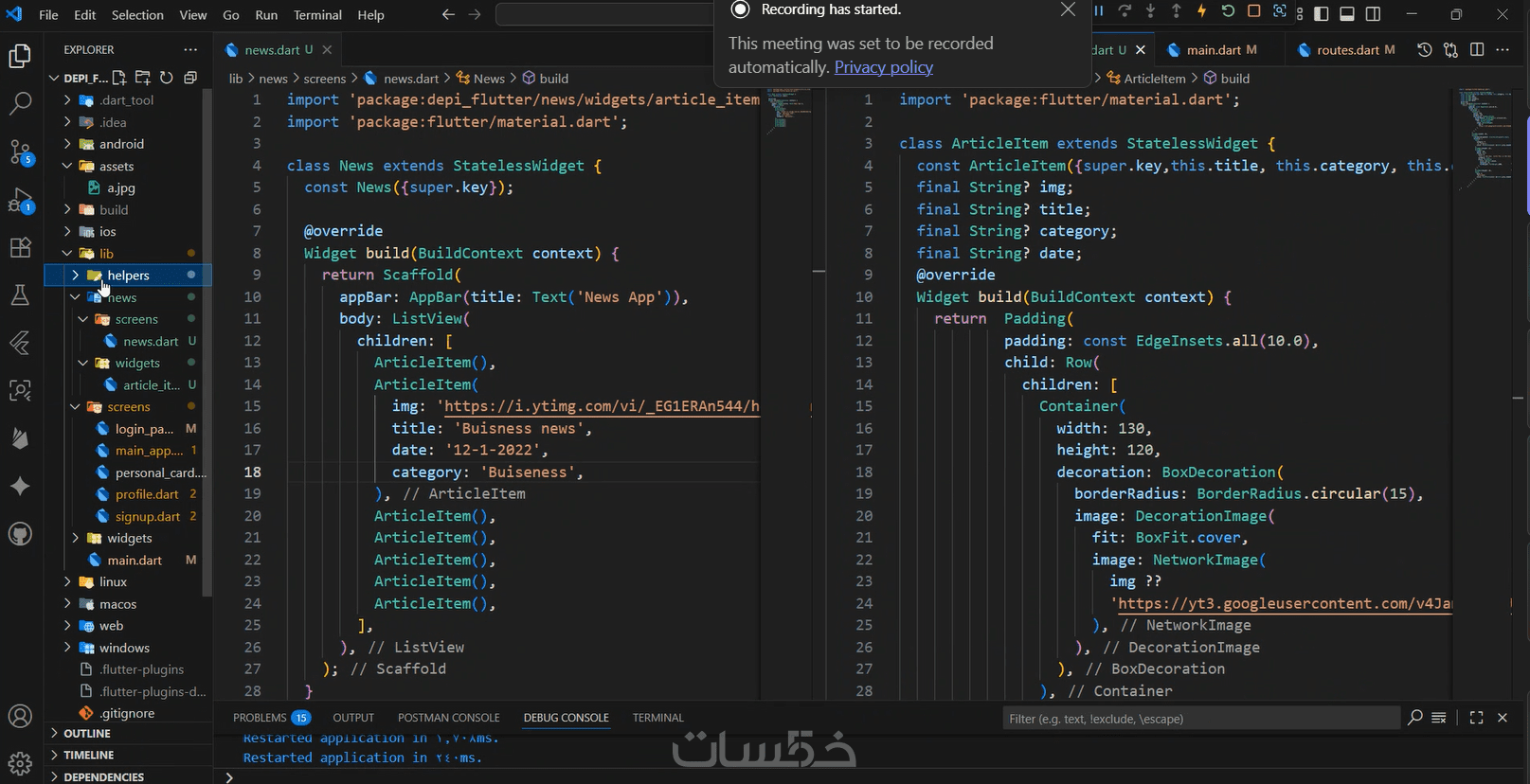1530x784 pixels.
Task: Collapse all folders in Explorer
Action: (x=190, y=78)
